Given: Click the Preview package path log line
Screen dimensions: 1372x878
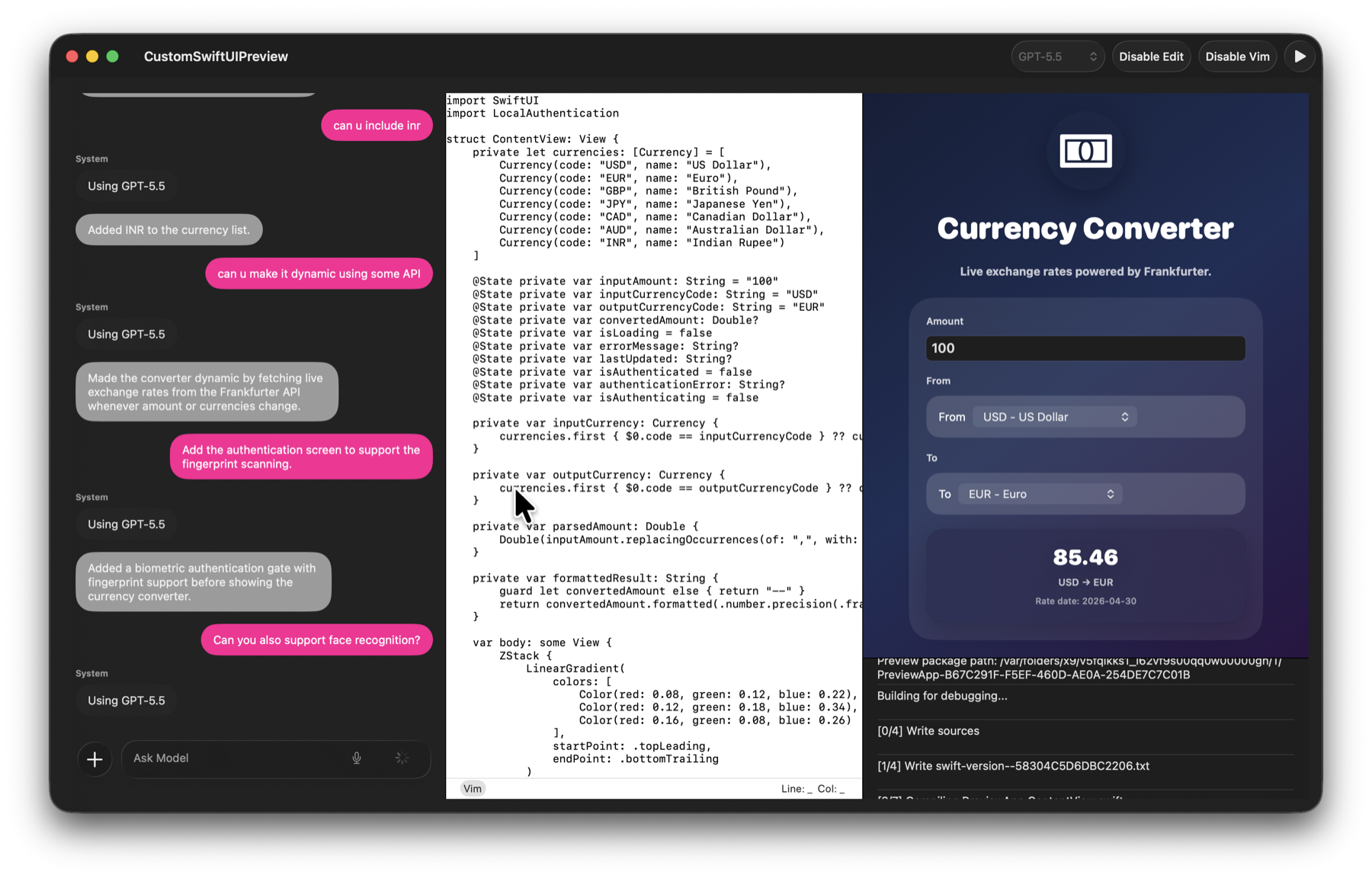Looking at the screenshot, I should pos(1079,668).
